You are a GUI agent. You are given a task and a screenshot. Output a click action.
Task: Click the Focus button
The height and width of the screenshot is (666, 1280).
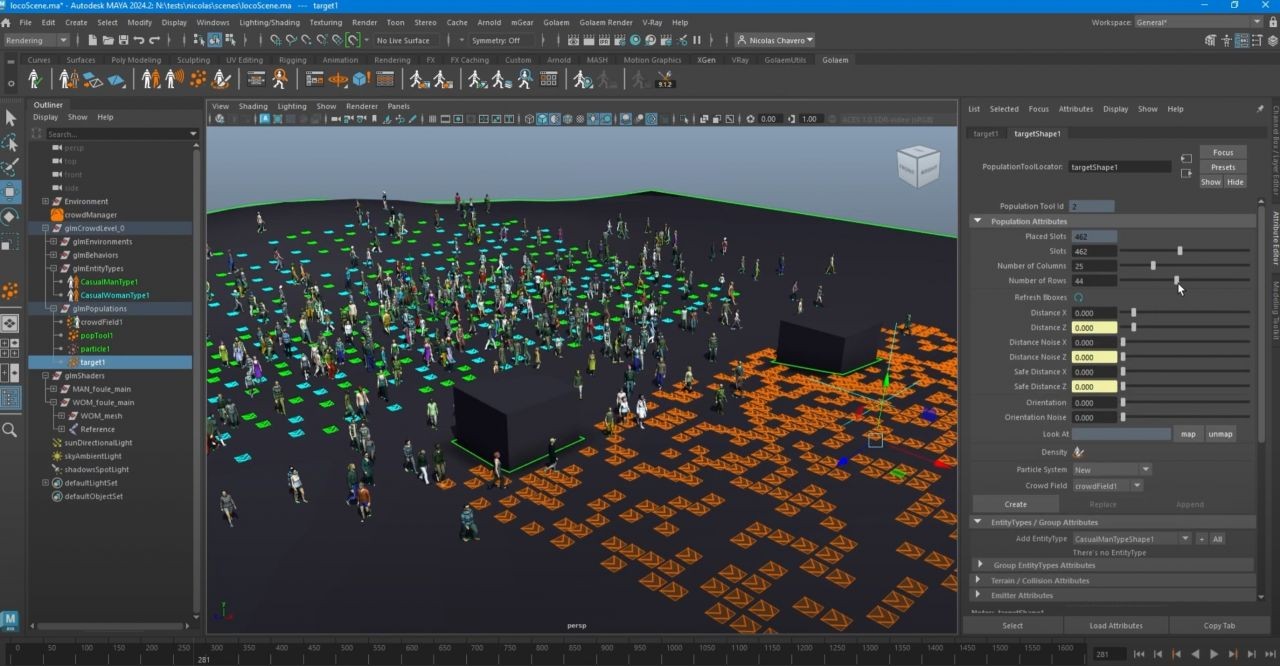point(1222,152)
